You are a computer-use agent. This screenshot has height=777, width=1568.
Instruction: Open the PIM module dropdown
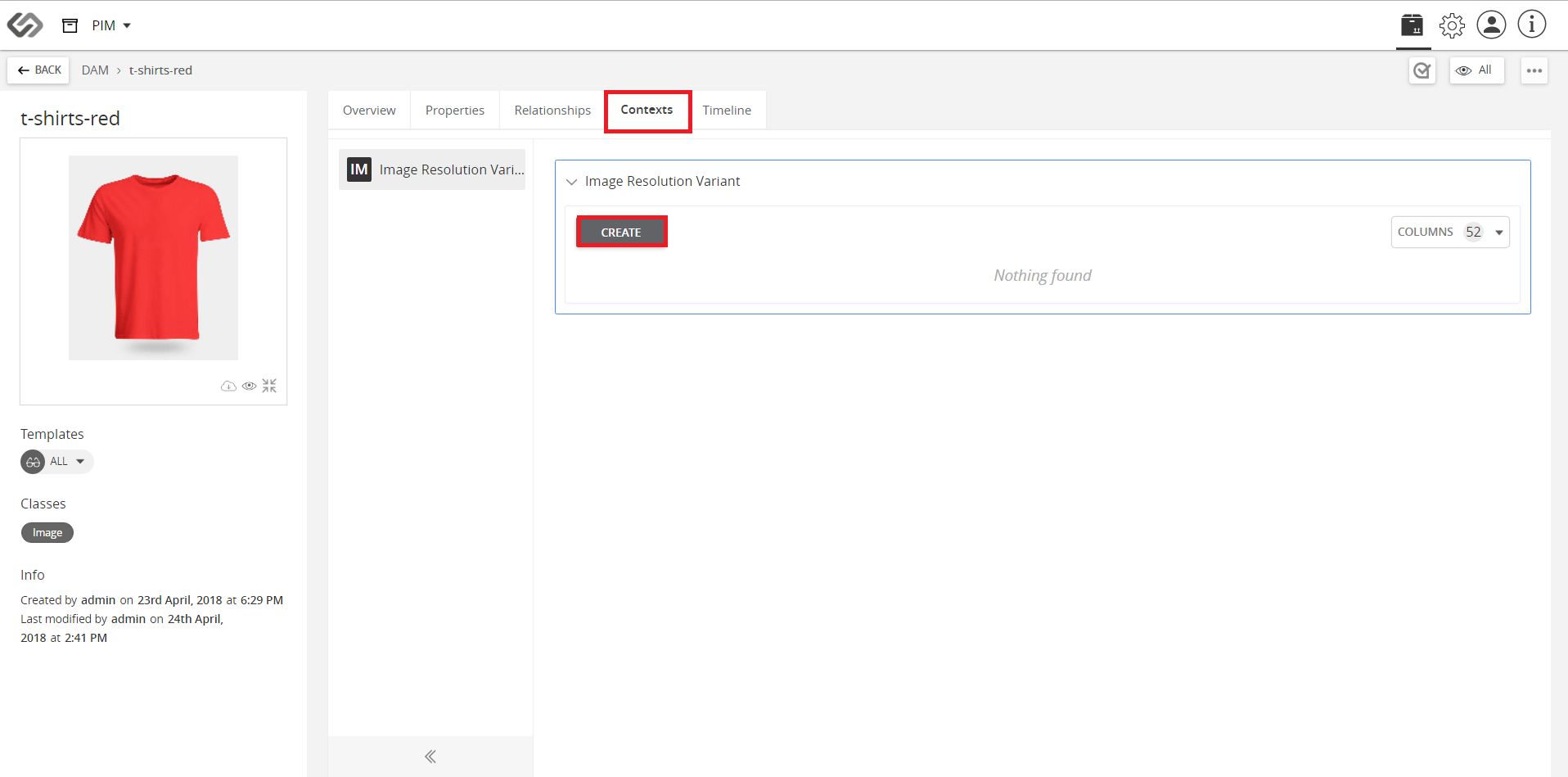click(111, 25)
